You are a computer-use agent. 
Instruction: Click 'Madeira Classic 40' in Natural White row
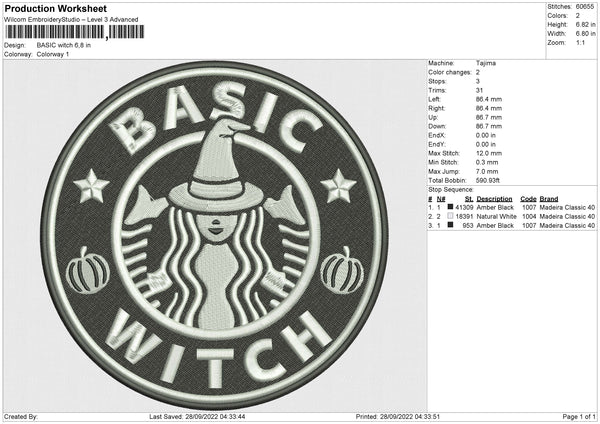[567, 217]
